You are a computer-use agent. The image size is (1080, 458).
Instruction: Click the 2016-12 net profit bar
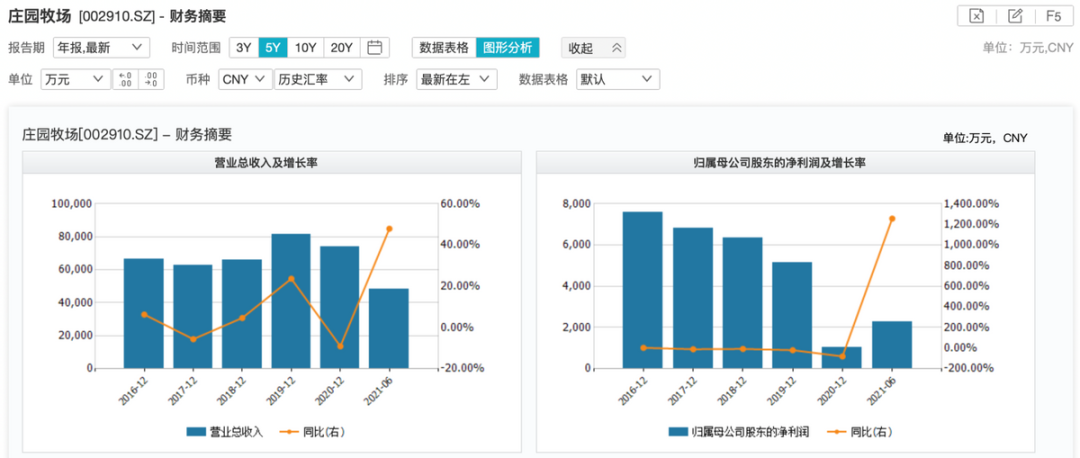[643, 290]
